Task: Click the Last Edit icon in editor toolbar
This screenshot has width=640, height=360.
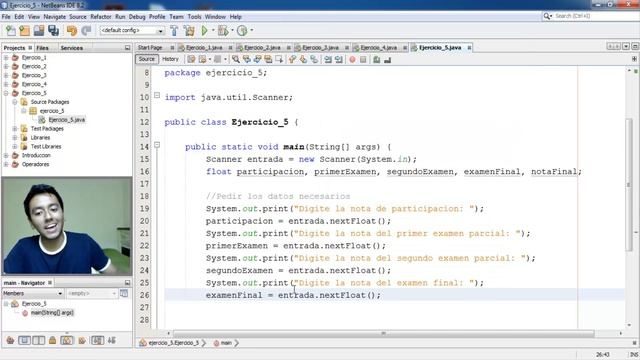Action: point(191,60)
